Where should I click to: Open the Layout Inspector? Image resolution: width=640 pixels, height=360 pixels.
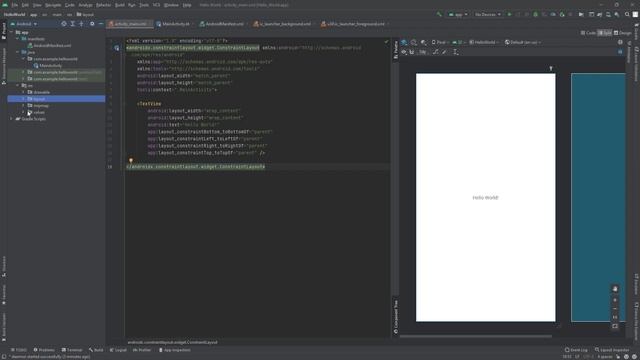612,350
